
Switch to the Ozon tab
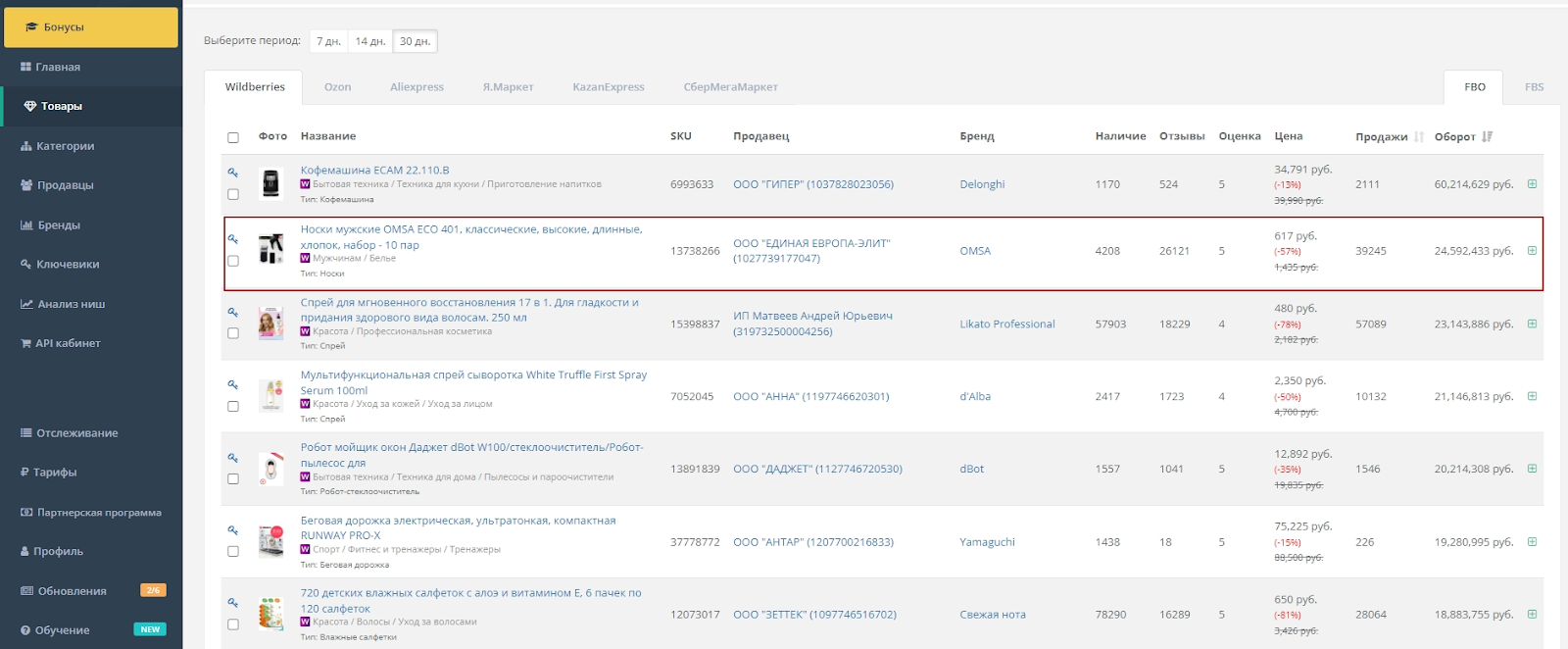click(x=337, y=87)
